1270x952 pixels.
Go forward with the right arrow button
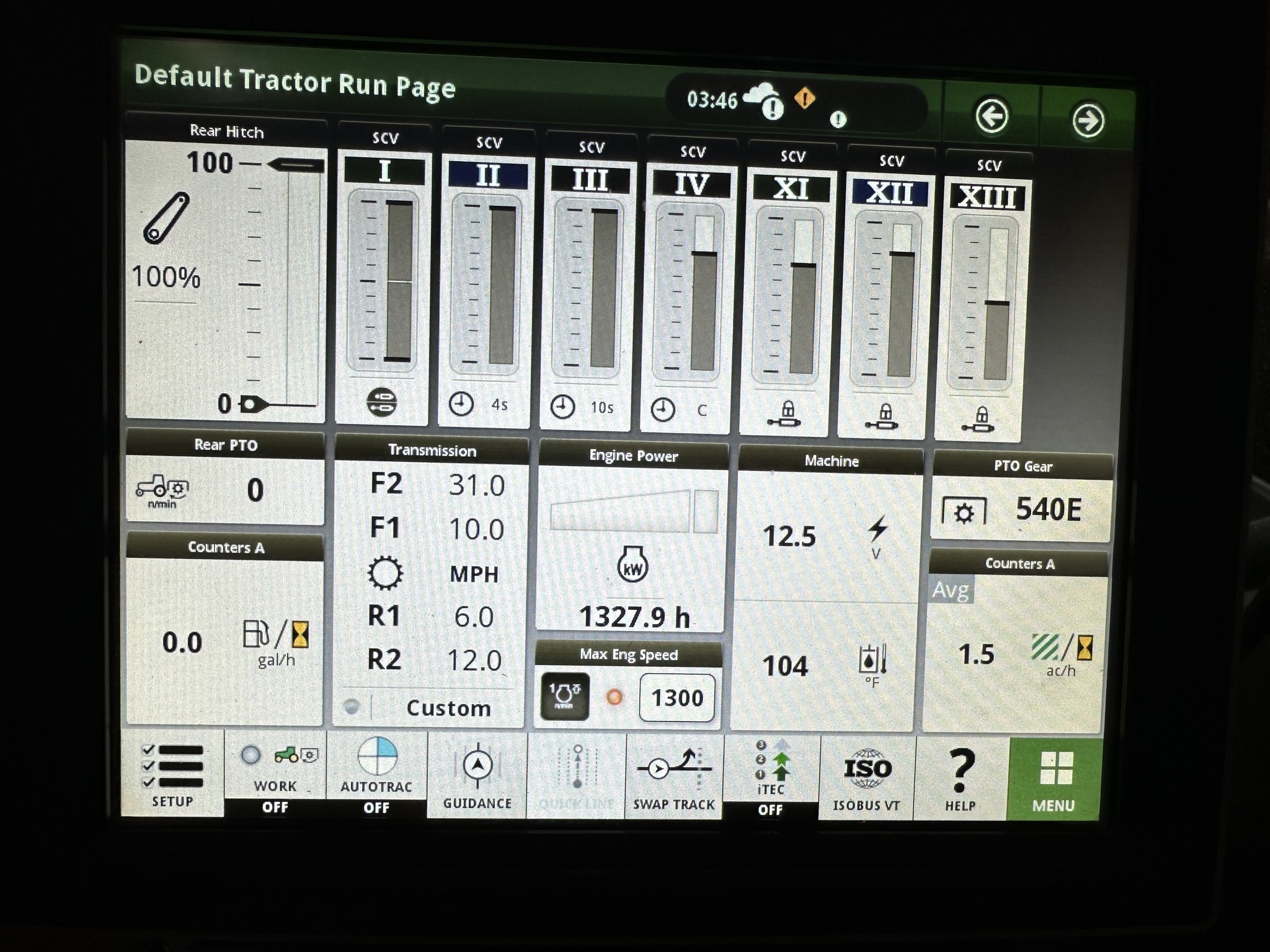(x=1088, y=120)
